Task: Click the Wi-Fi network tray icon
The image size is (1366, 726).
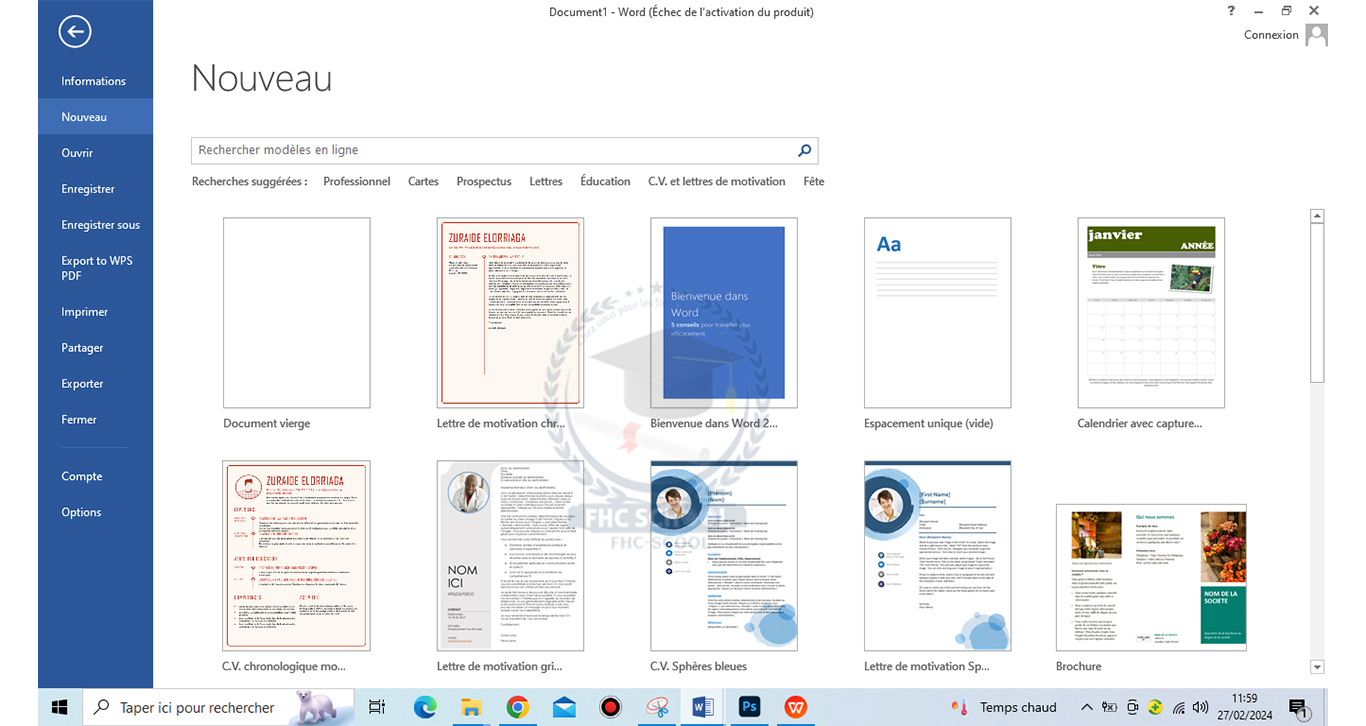Action: (x=1178, y=707)
